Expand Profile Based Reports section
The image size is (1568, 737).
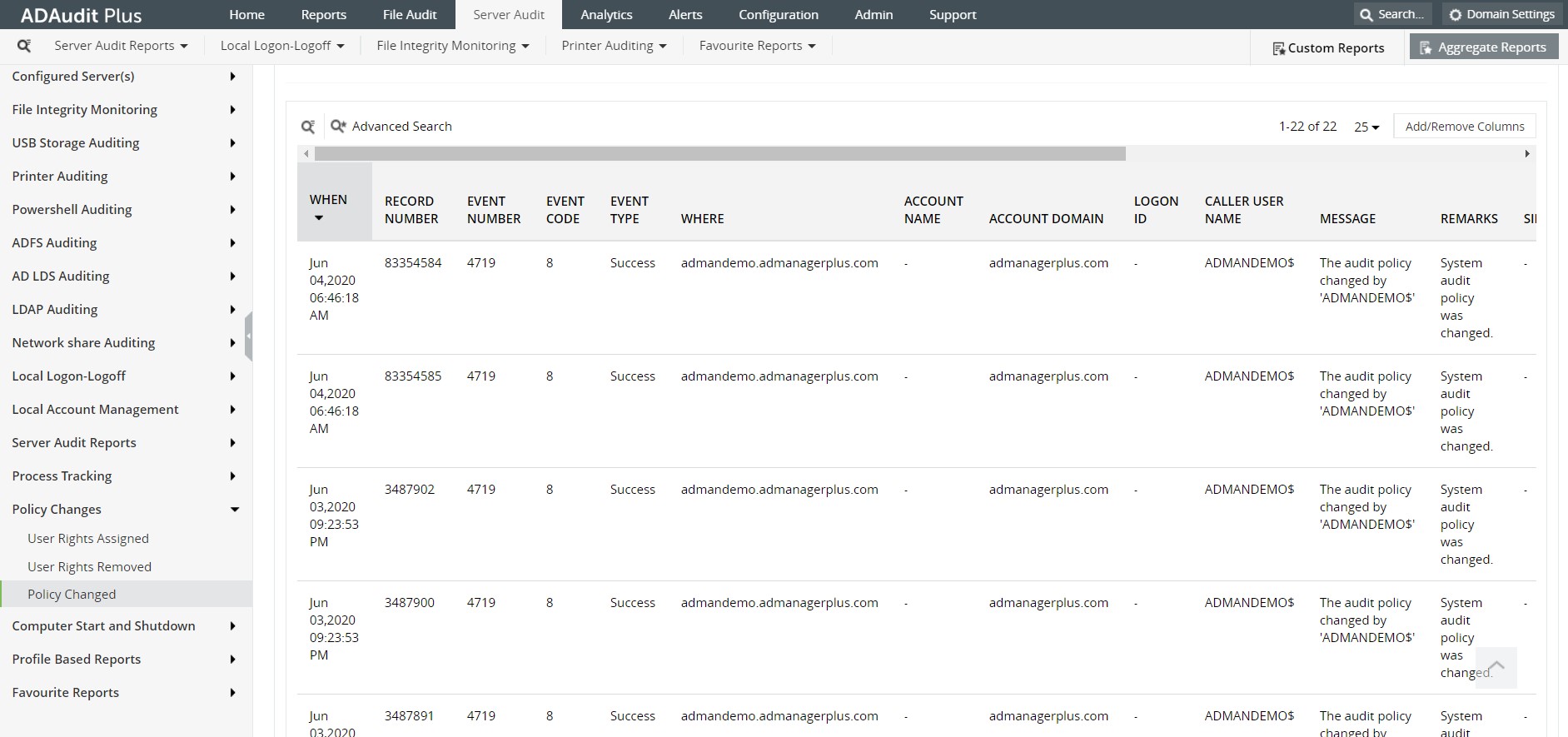point(126,660)
